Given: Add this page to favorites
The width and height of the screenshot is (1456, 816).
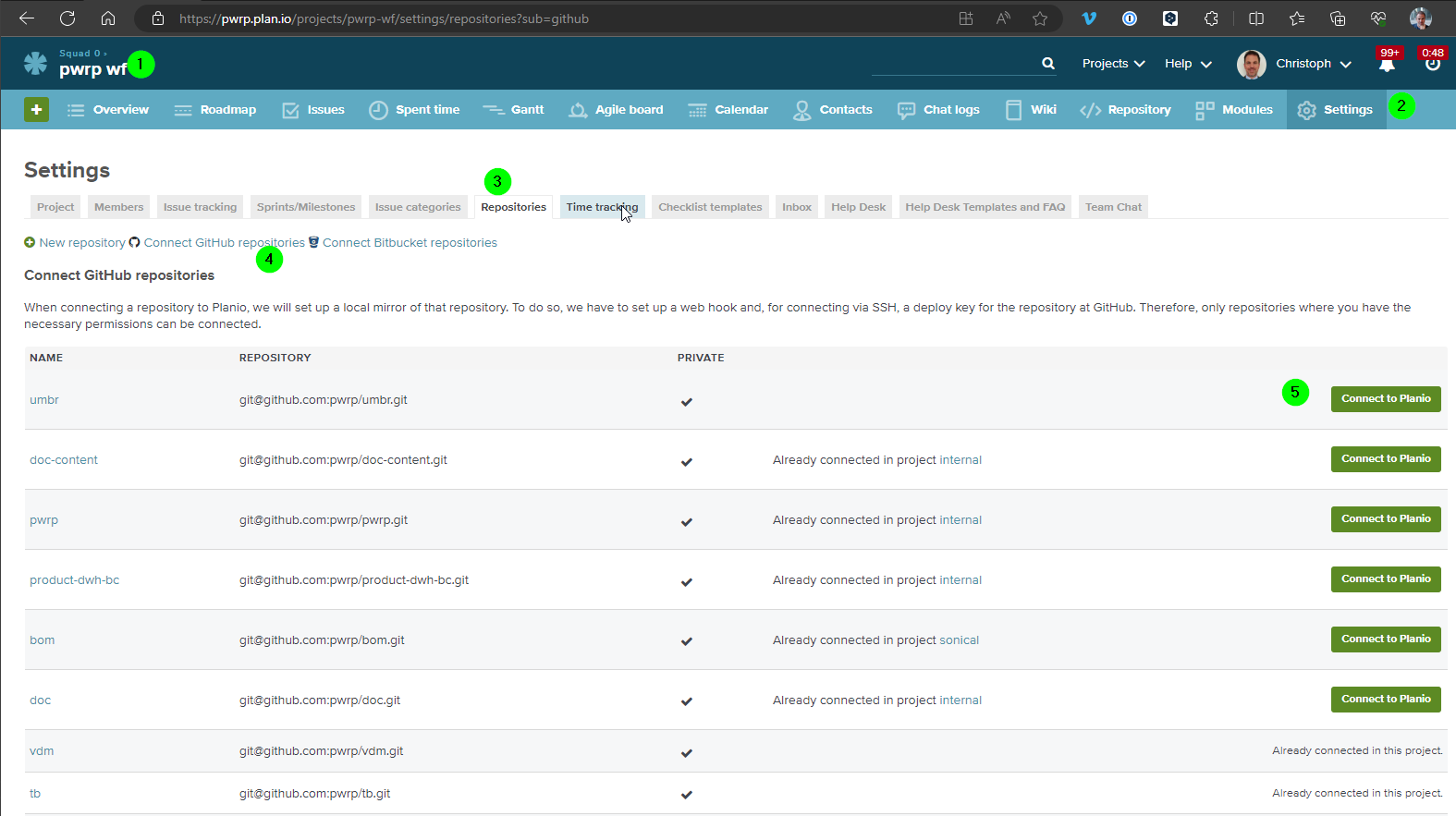Looking at the screenshot, I should click(x=1040, y=18).
